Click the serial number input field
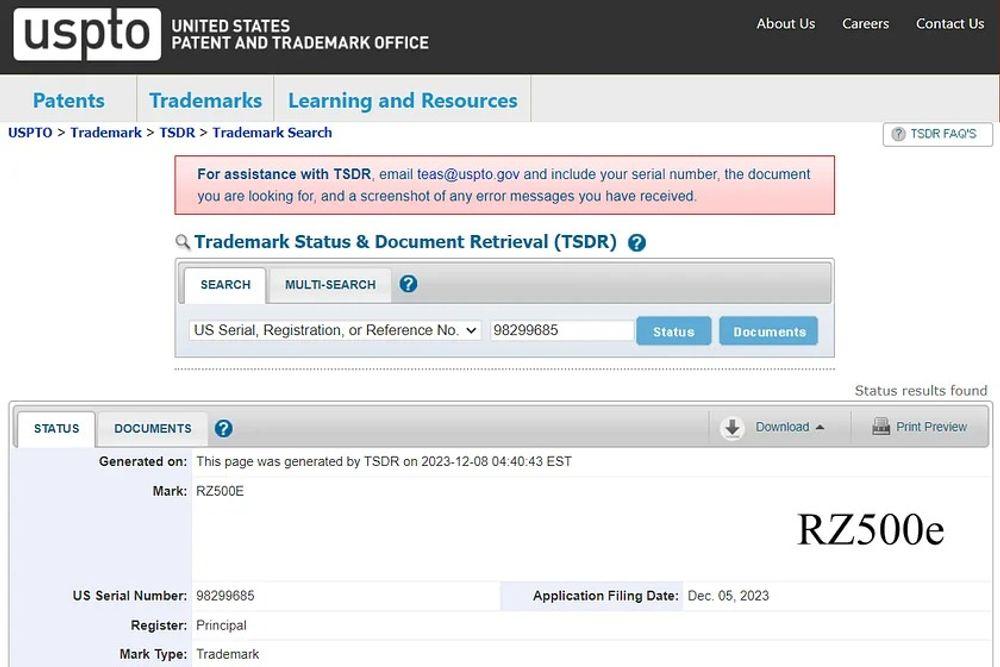This screenshot has height=667, width=1000. [561, 330]
